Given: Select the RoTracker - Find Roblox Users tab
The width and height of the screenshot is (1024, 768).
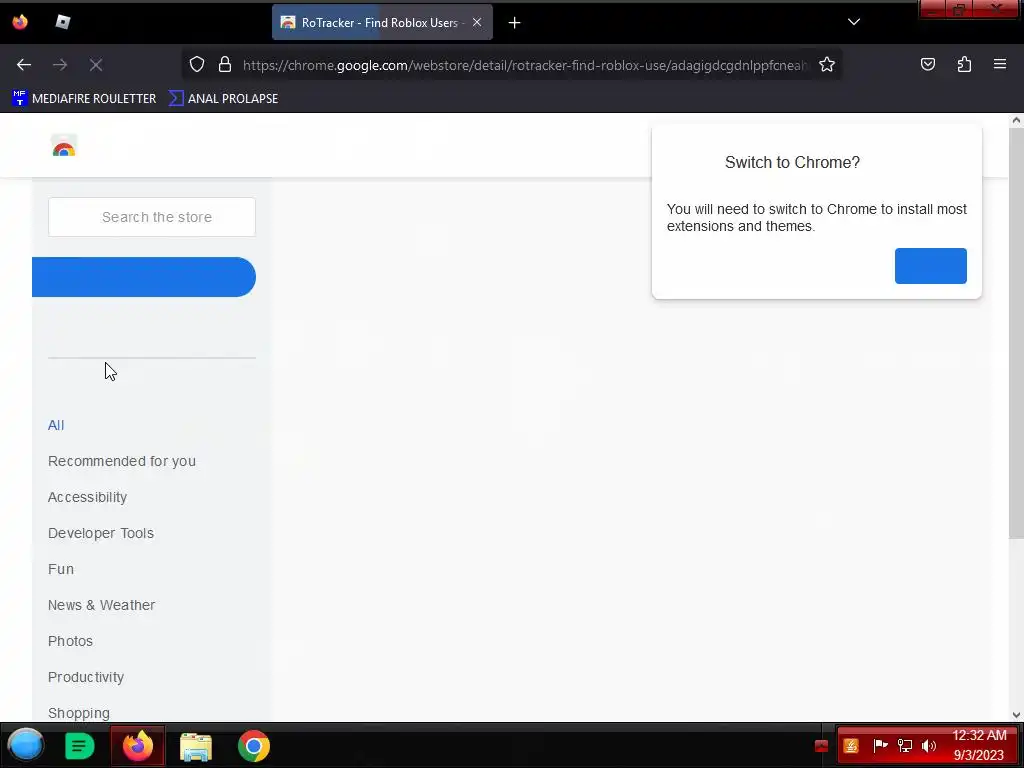Looking at the screenshot, I should (382, 22).
